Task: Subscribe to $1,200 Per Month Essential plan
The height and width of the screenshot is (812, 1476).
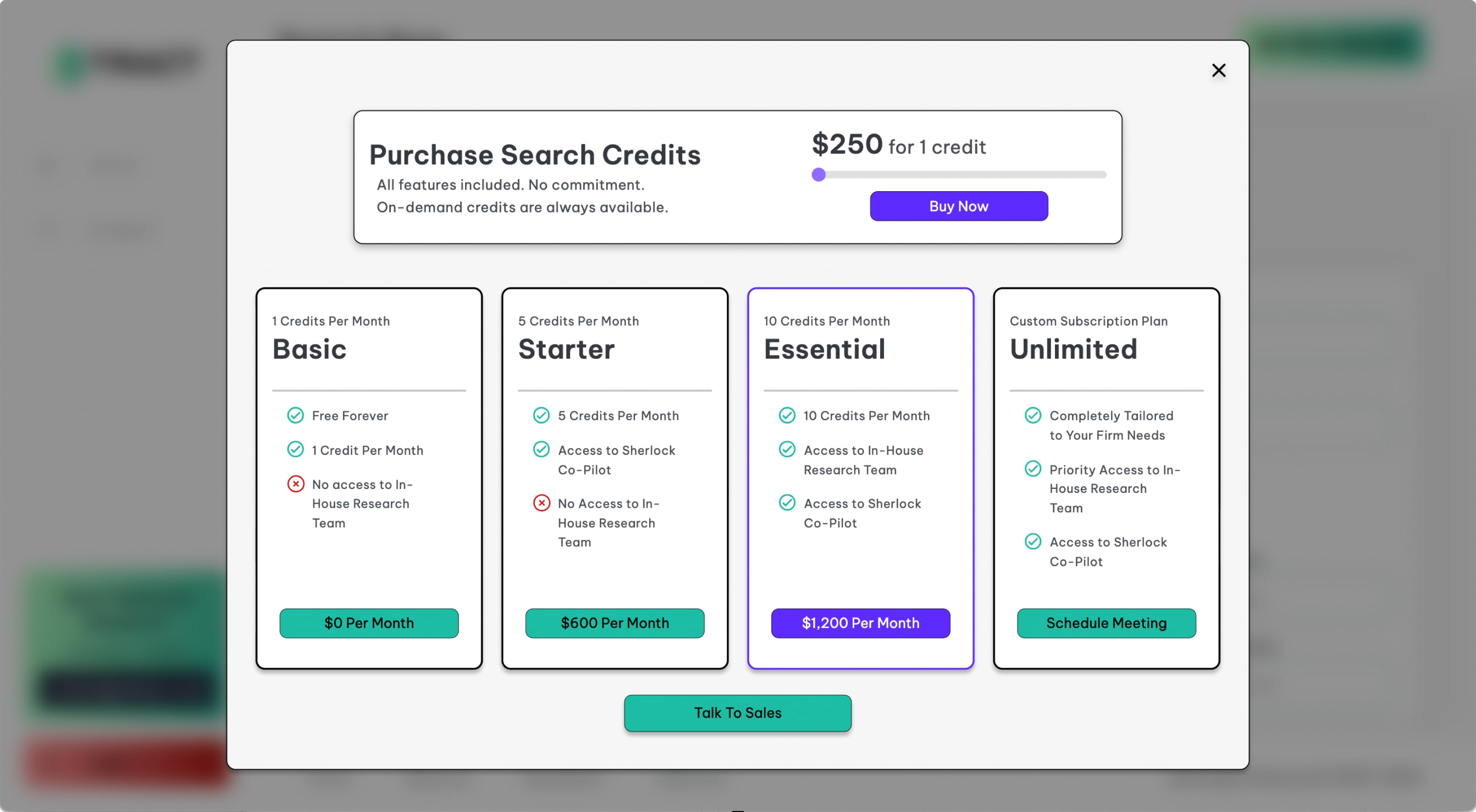Action: (860, 622)
